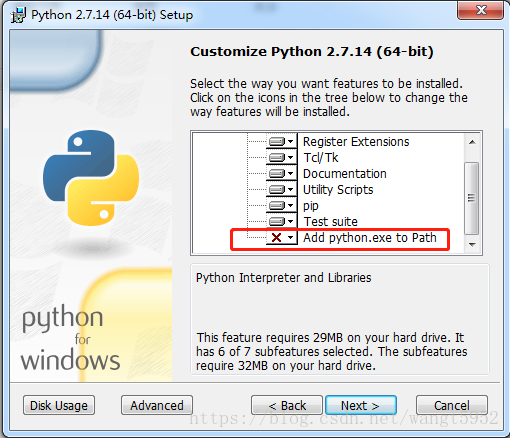Select the Add python.exe to Path label
Image resolution: width=510 pixels, height=438 pixels.
point(370,238)
